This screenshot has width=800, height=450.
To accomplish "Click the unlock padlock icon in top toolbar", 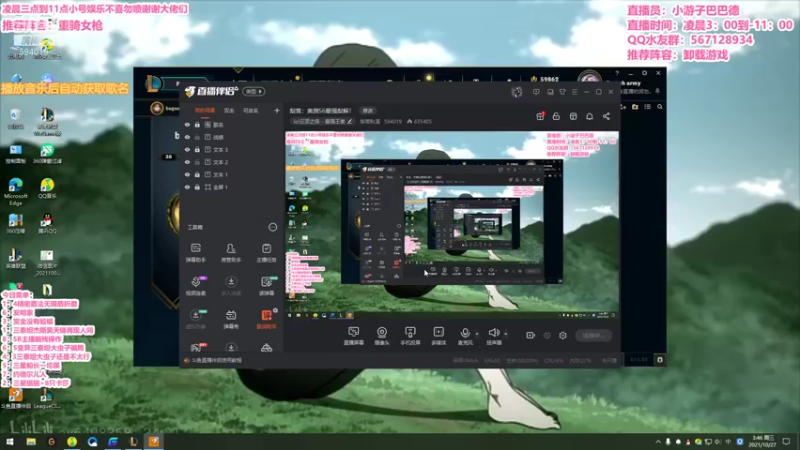I will point(556,116).
